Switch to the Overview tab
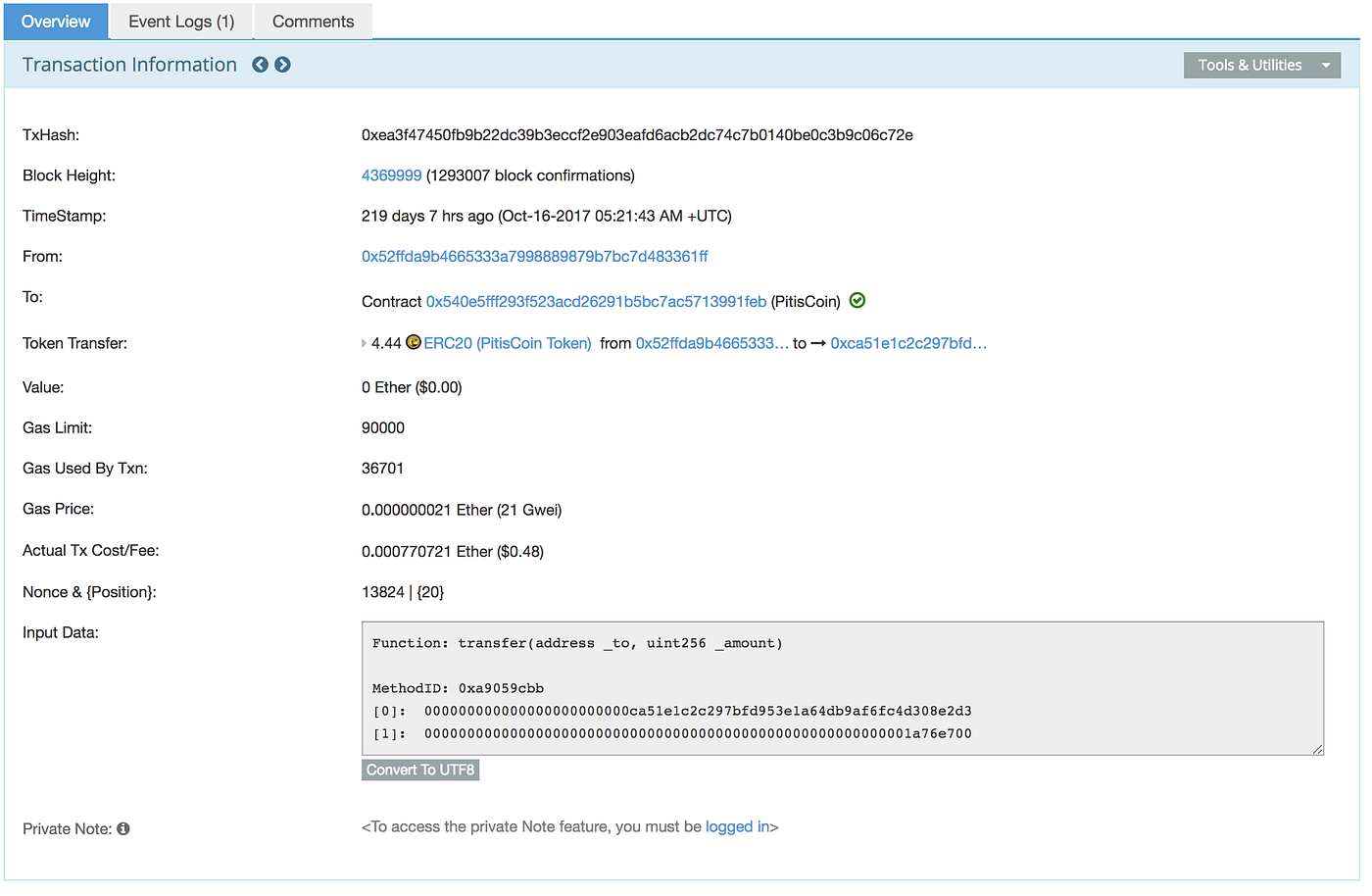 (x=56, y=22)
